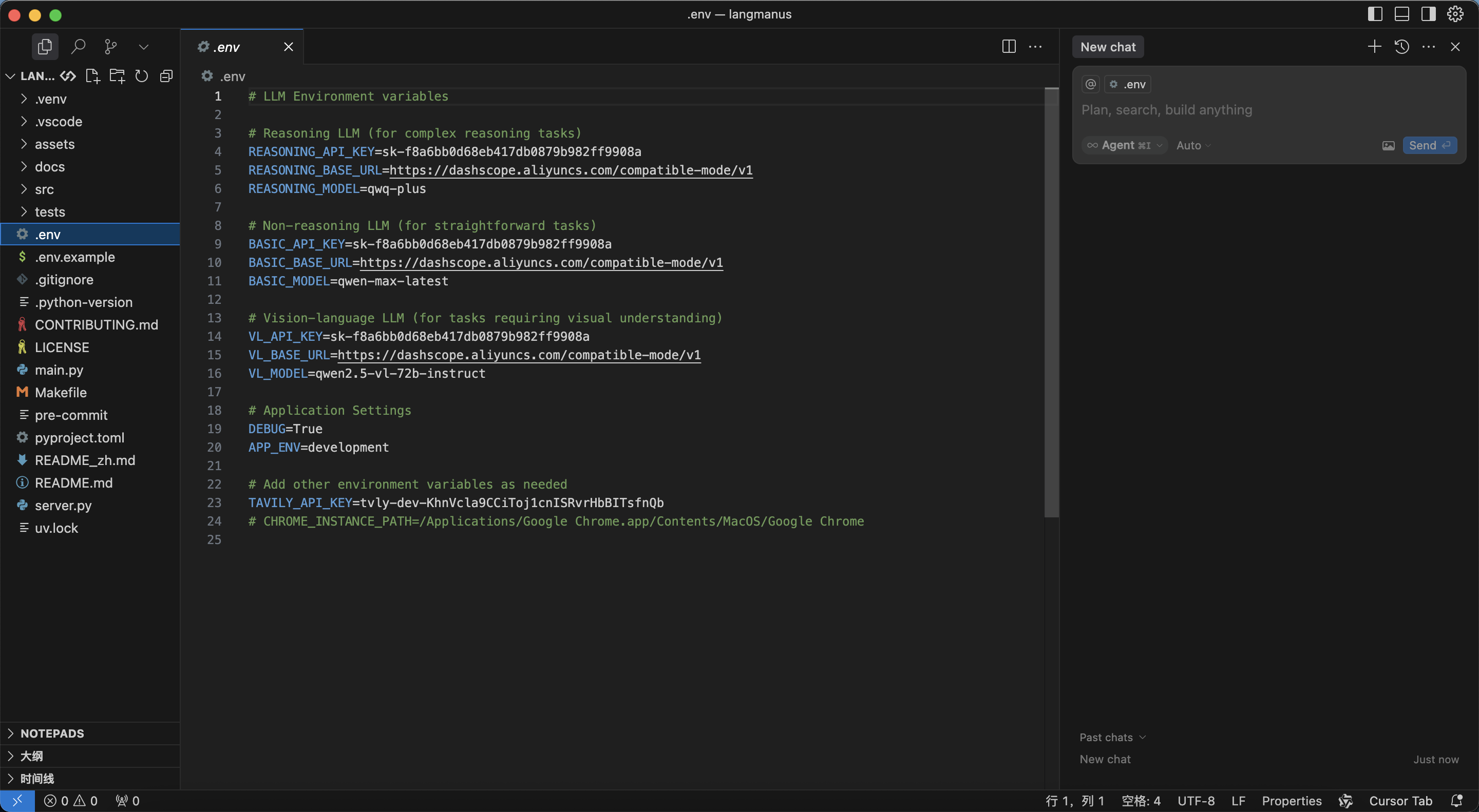Expand the src folder

coord(44,189)
